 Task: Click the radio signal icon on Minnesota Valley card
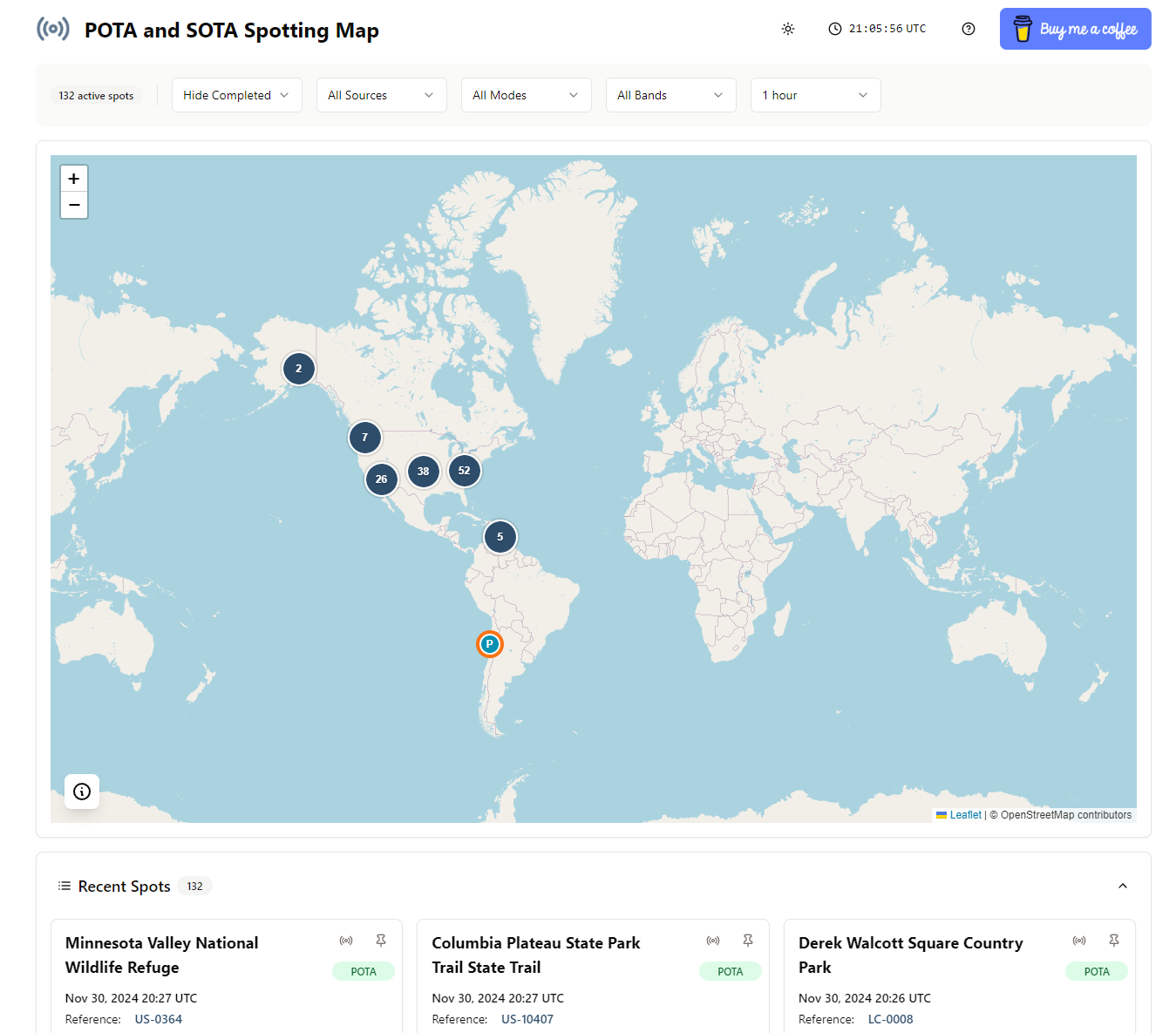tap(346, 941)
